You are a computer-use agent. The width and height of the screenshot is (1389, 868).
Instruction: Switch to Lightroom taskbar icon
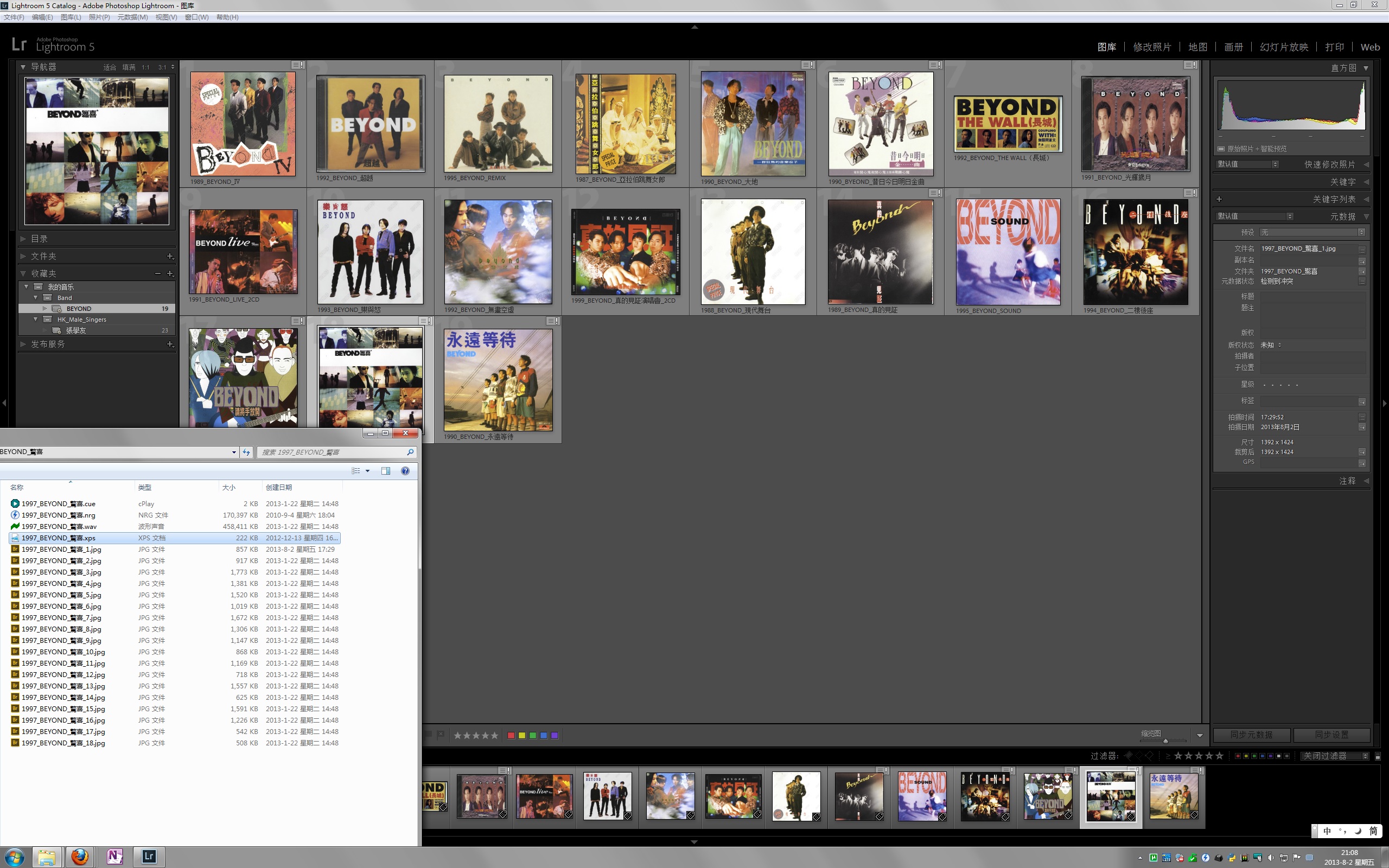(x=149, y=857)
